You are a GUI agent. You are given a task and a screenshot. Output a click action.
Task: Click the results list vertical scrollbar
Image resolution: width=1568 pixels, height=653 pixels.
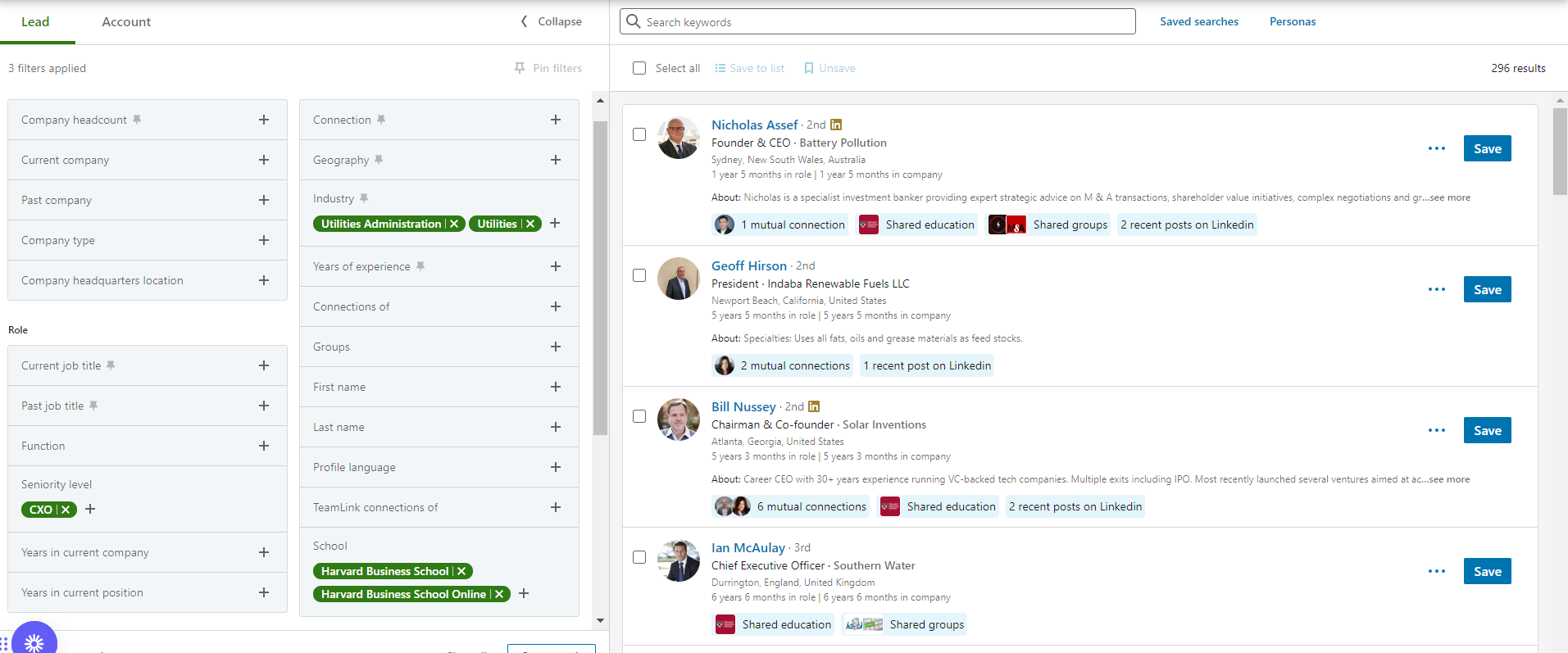[x=1560, y=152]
